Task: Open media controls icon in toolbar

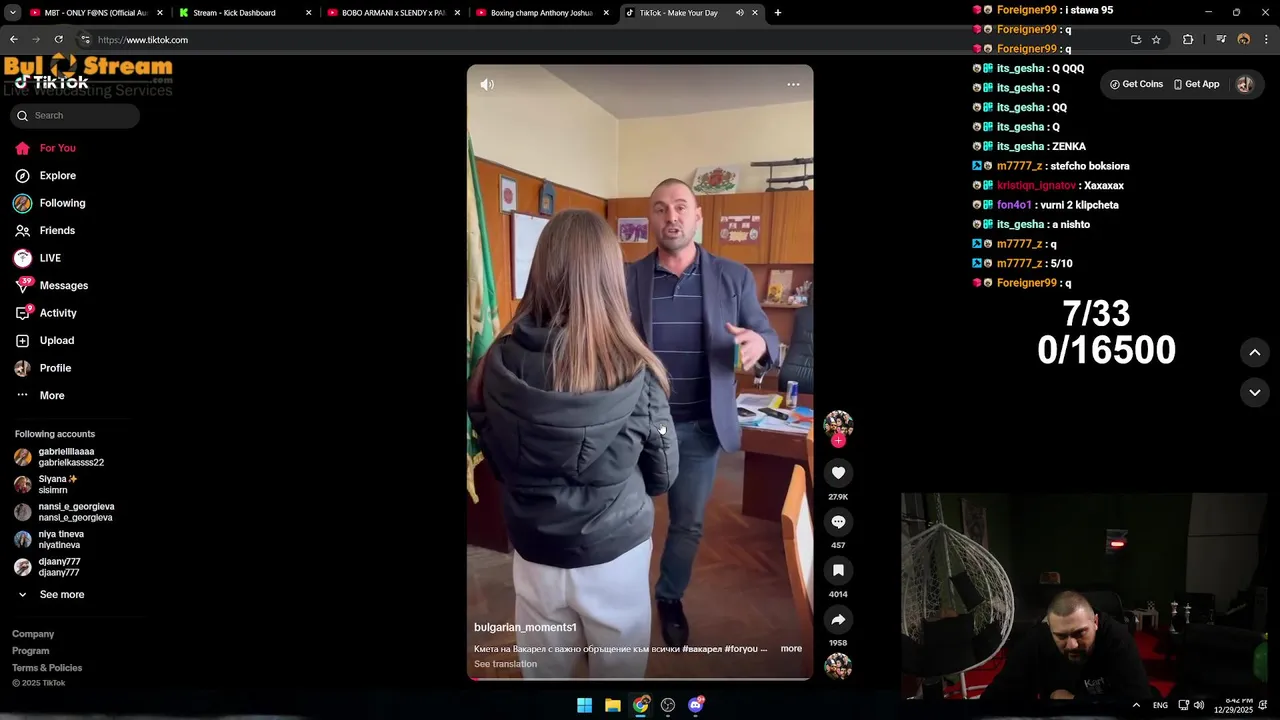Action: tap(1221, 40)
